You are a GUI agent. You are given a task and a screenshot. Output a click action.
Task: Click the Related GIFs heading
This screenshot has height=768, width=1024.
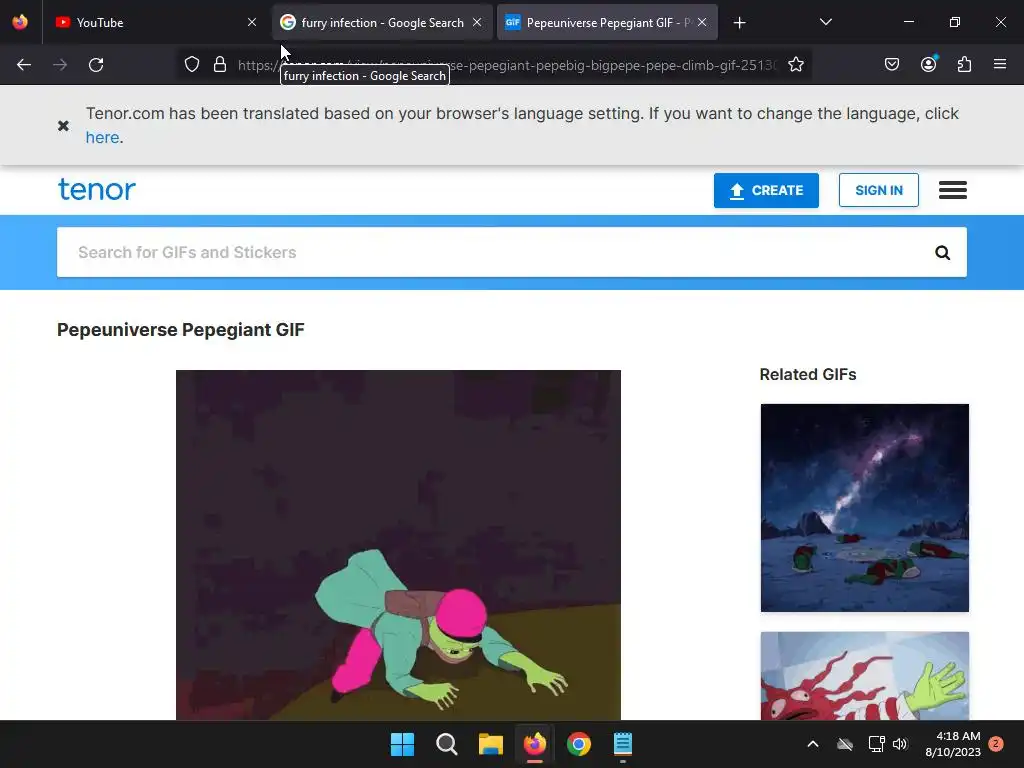[x=808, y=374]
